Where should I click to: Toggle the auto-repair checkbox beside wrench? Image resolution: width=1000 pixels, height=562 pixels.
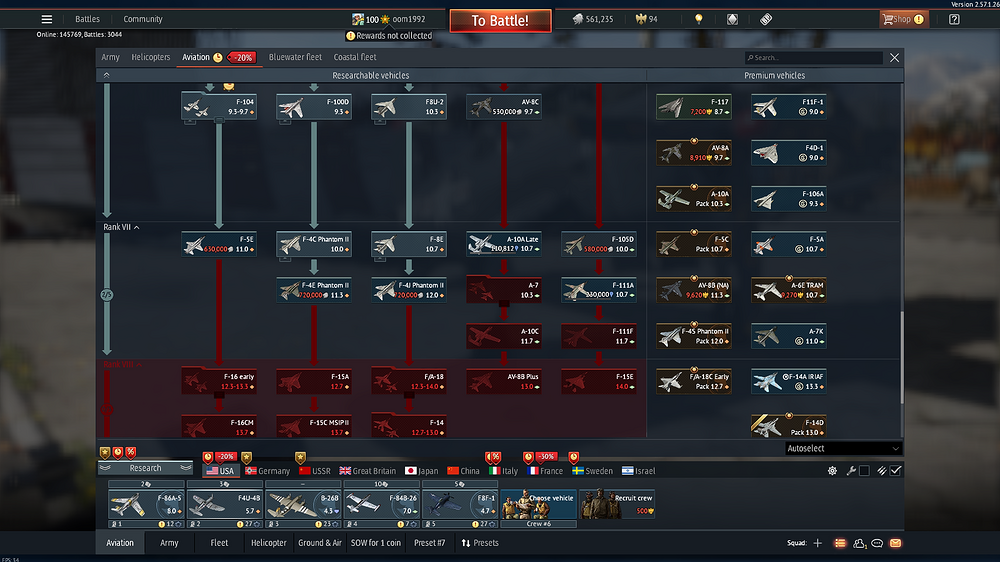coord(864,471)
